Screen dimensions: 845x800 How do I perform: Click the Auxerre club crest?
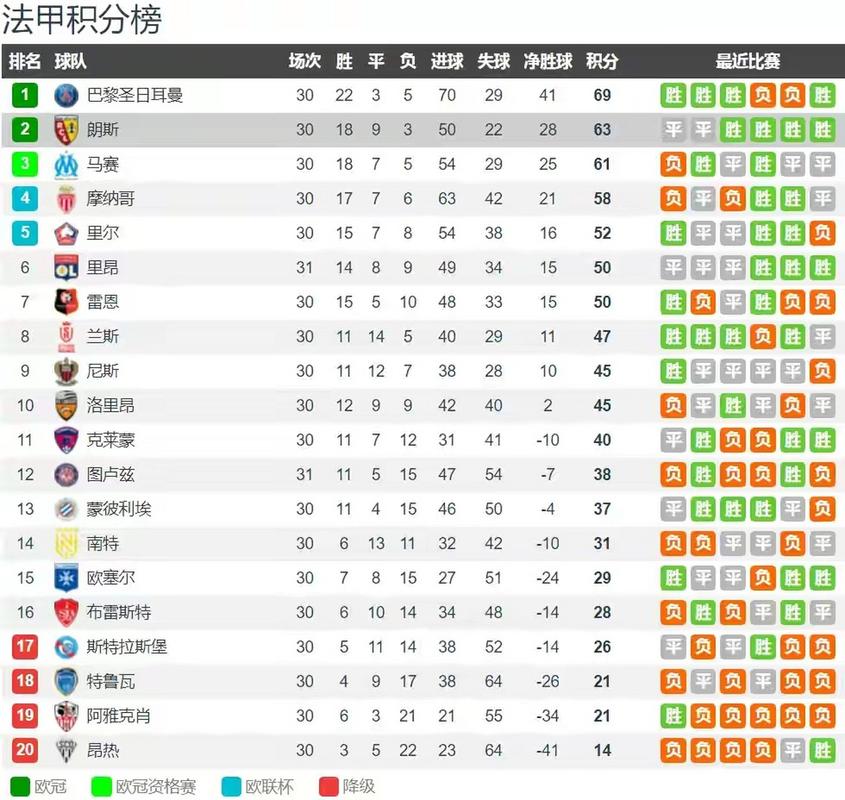pos(66,578)
